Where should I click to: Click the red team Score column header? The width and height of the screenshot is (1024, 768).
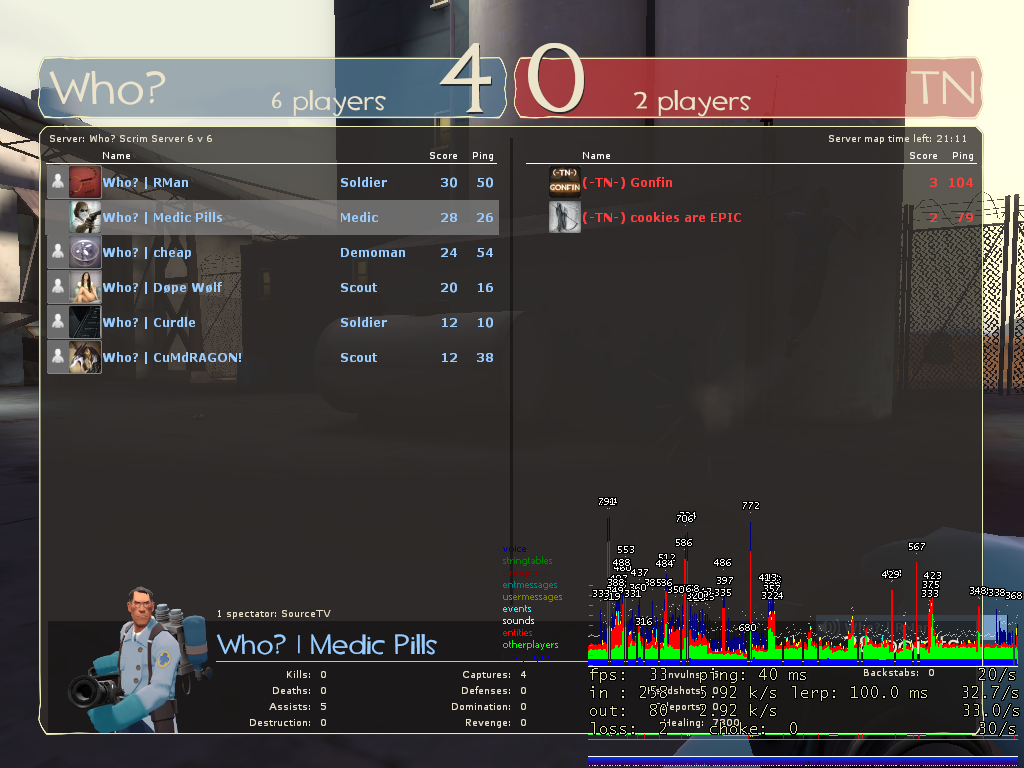(x=923, y=155)
